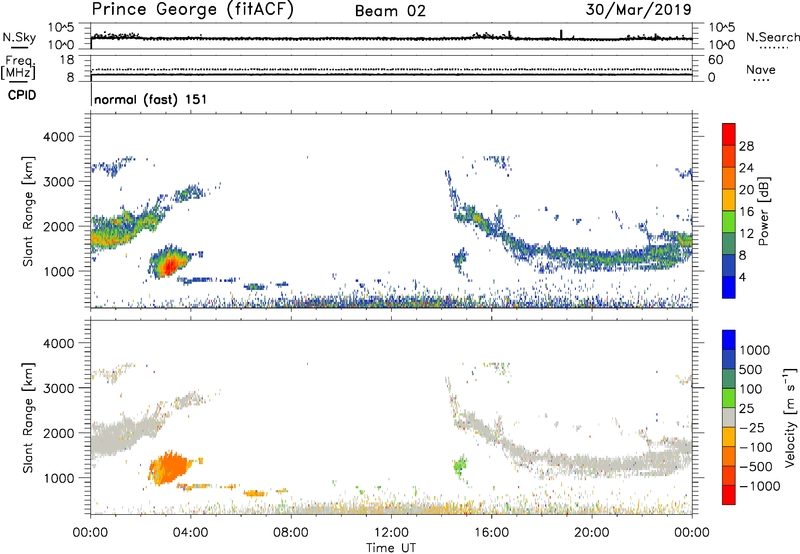
Task: Pick the red Velocity segment below -1000
Action: (729, 495)
